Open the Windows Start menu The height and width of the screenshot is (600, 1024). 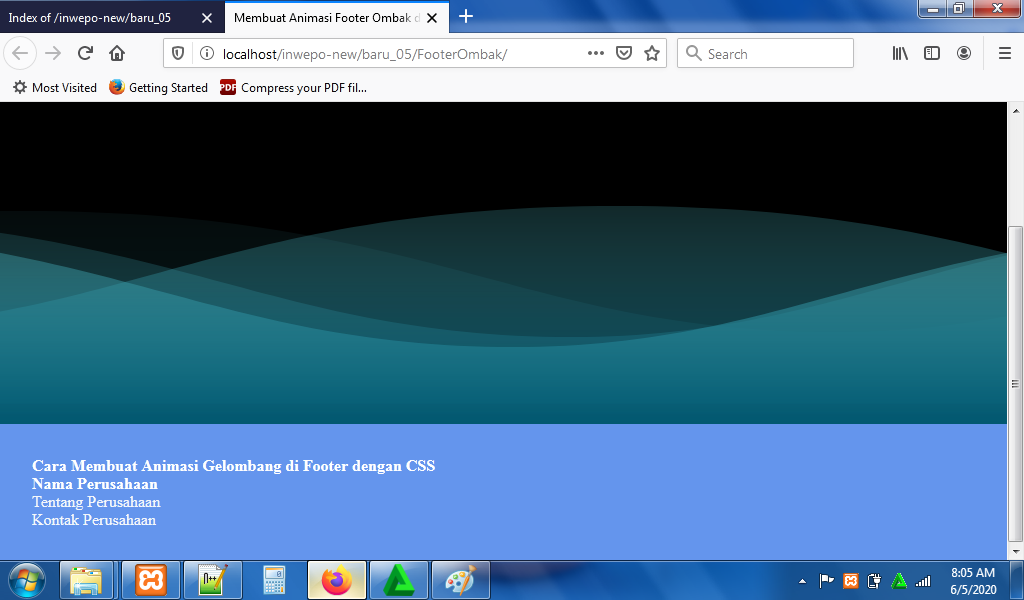[x=27, y=580]
